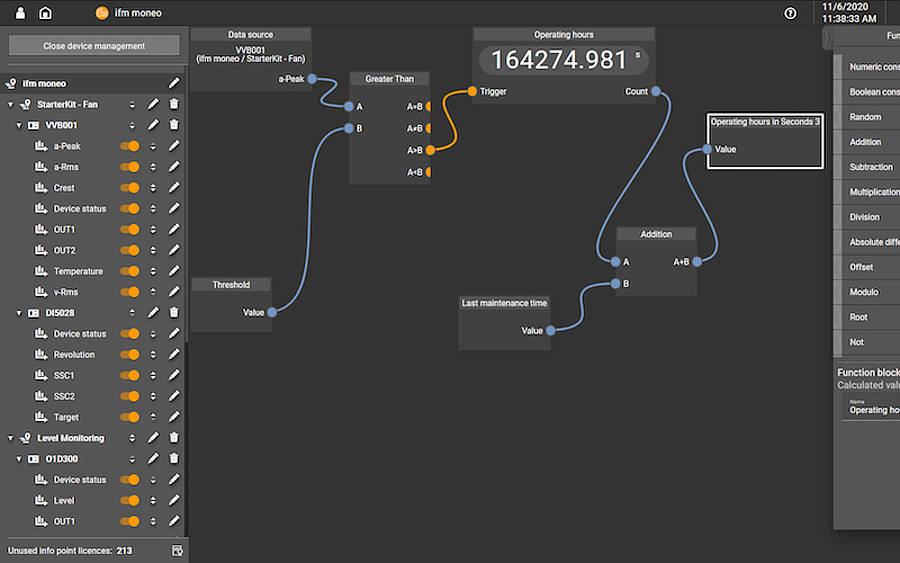Image resolution: width=900 pixels, height=563 pixels.
Task: Collapse the DI5028 tree node
Action: [x=19, y=313]
